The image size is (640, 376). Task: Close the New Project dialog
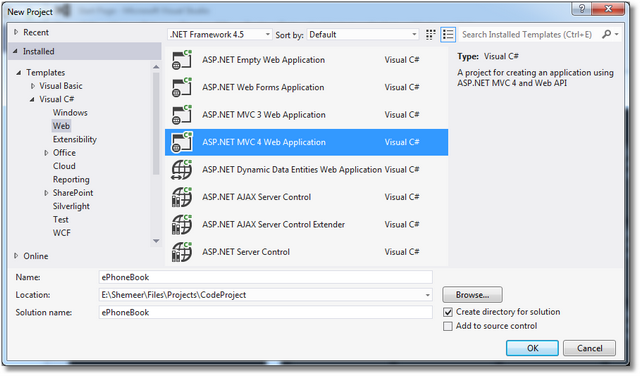(608, 9)
